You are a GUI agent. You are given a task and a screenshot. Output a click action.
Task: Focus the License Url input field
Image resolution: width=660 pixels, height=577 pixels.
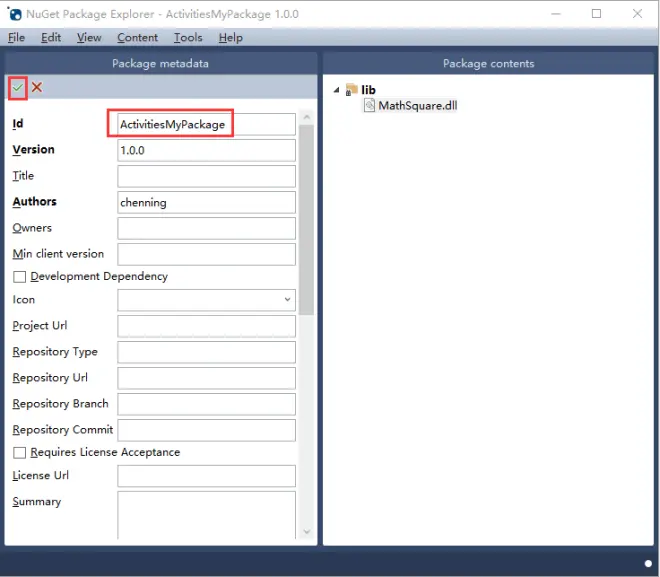click(x=206, y=476)
